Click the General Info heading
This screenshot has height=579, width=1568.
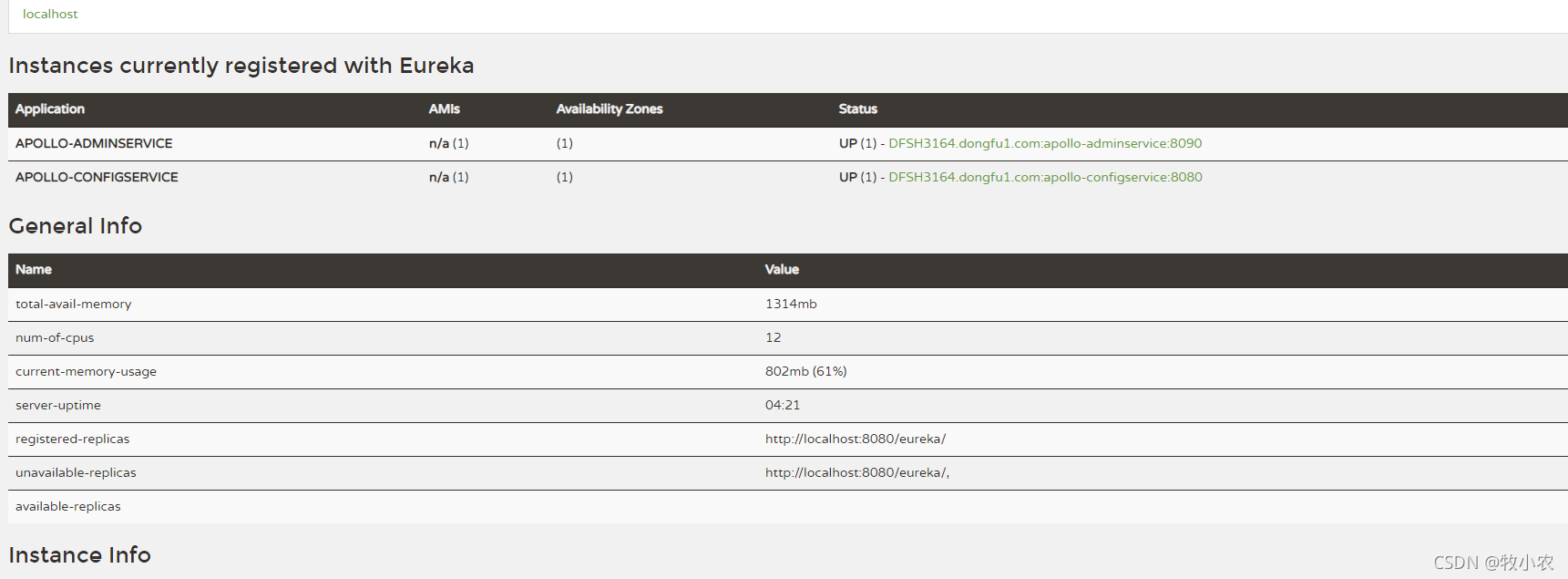click(76, 225)
